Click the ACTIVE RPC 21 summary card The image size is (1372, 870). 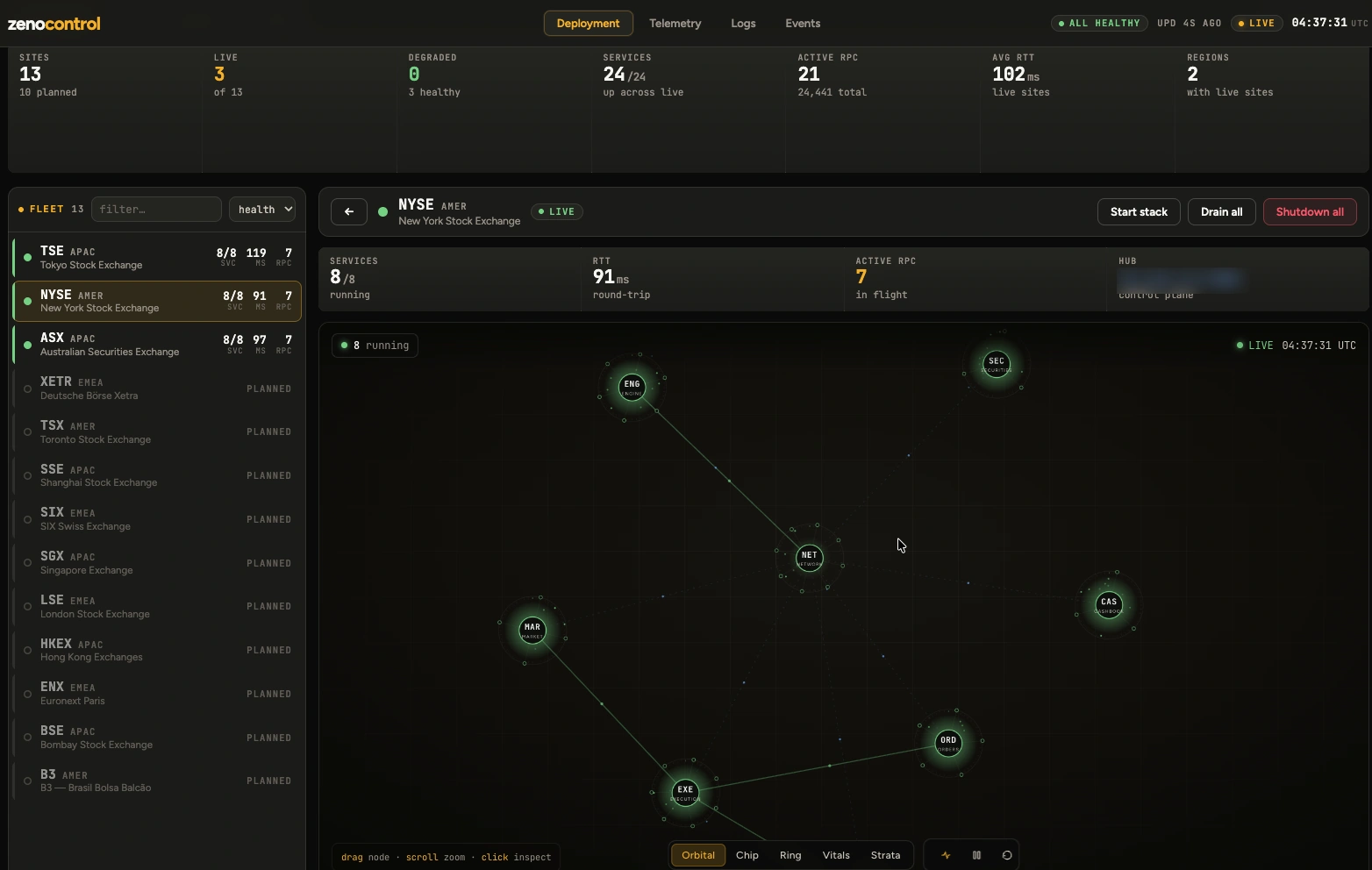(883, 110)
